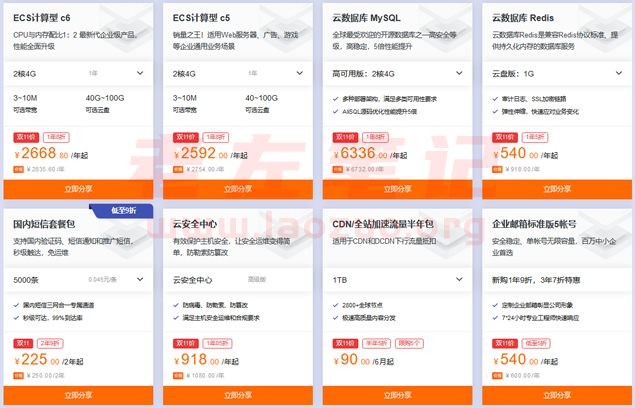Click the 限购5个 tag in the CDN card

coord(409,344)
